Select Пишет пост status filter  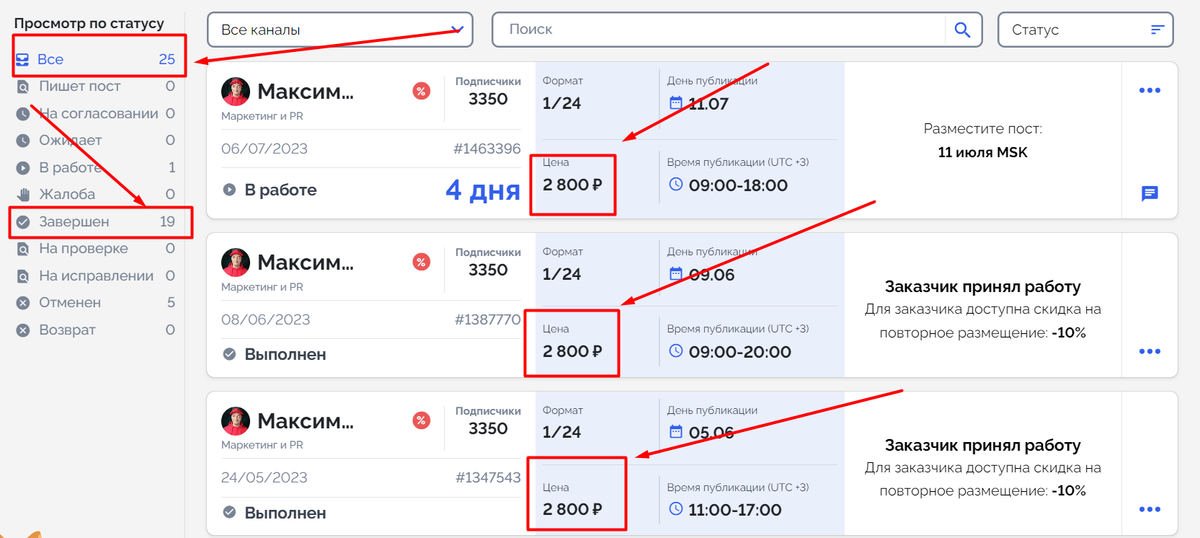point(79,87)
